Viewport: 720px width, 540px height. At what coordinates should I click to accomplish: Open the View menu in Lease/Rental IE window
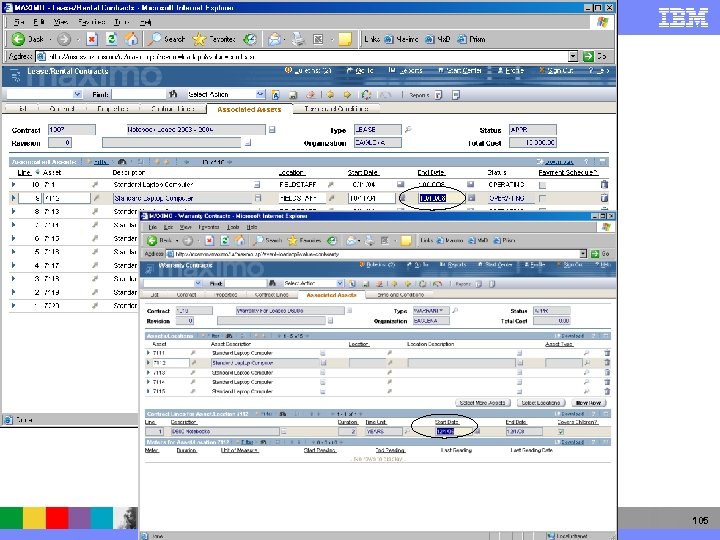click(x=61, y=22)
